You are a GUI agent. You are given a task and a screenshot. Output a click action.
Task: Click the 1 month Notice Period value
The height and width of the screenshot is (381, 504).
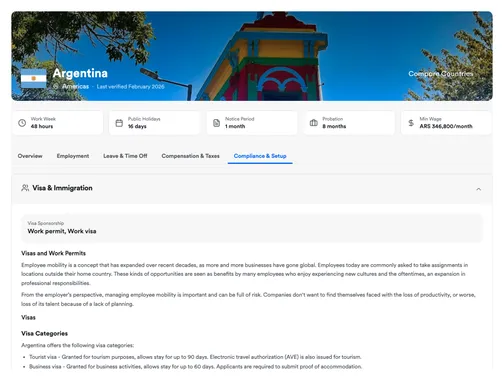[235, 126]
